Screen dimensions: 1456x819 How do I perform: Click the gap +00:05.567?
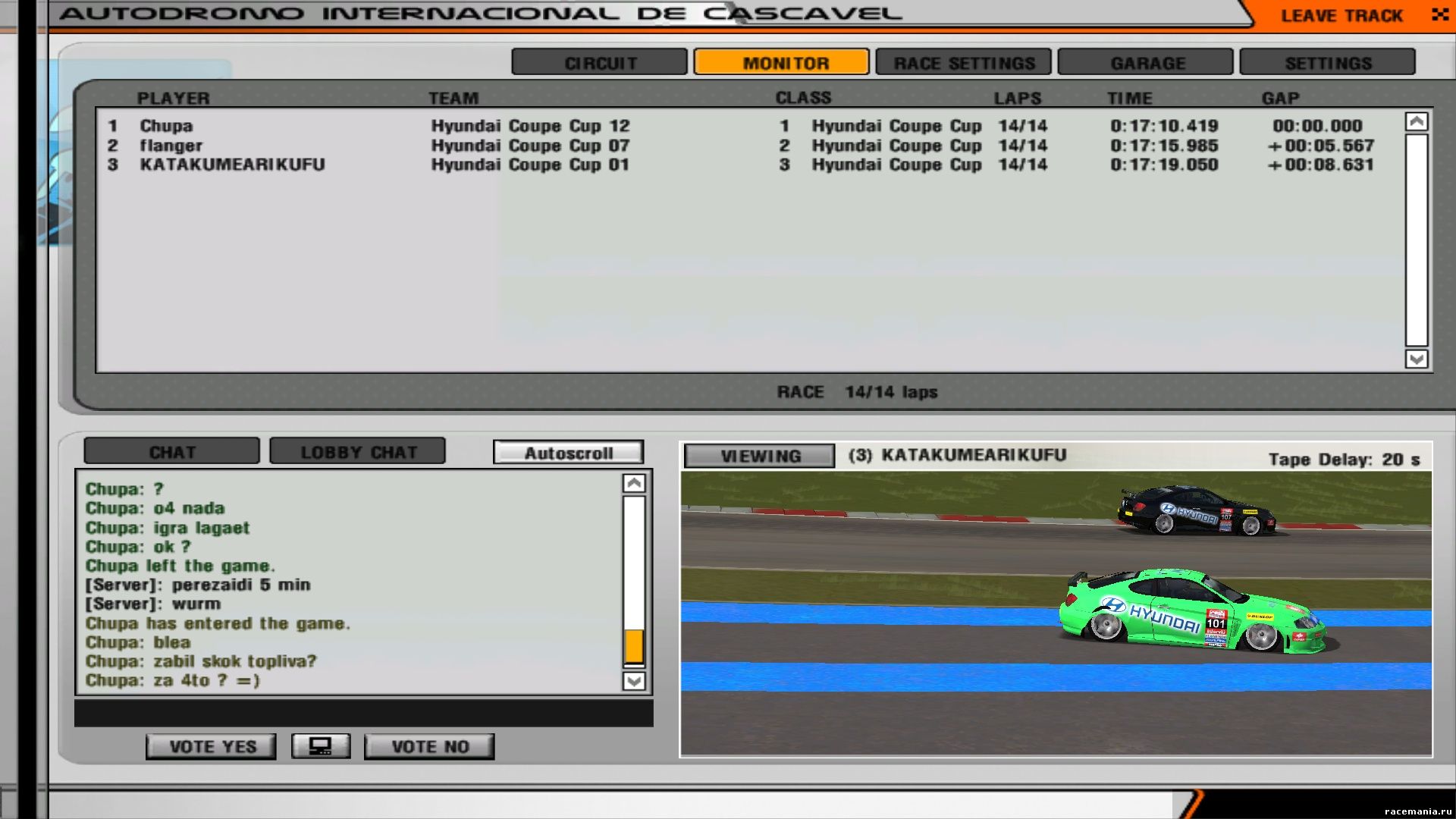[x=1320, y=146]
